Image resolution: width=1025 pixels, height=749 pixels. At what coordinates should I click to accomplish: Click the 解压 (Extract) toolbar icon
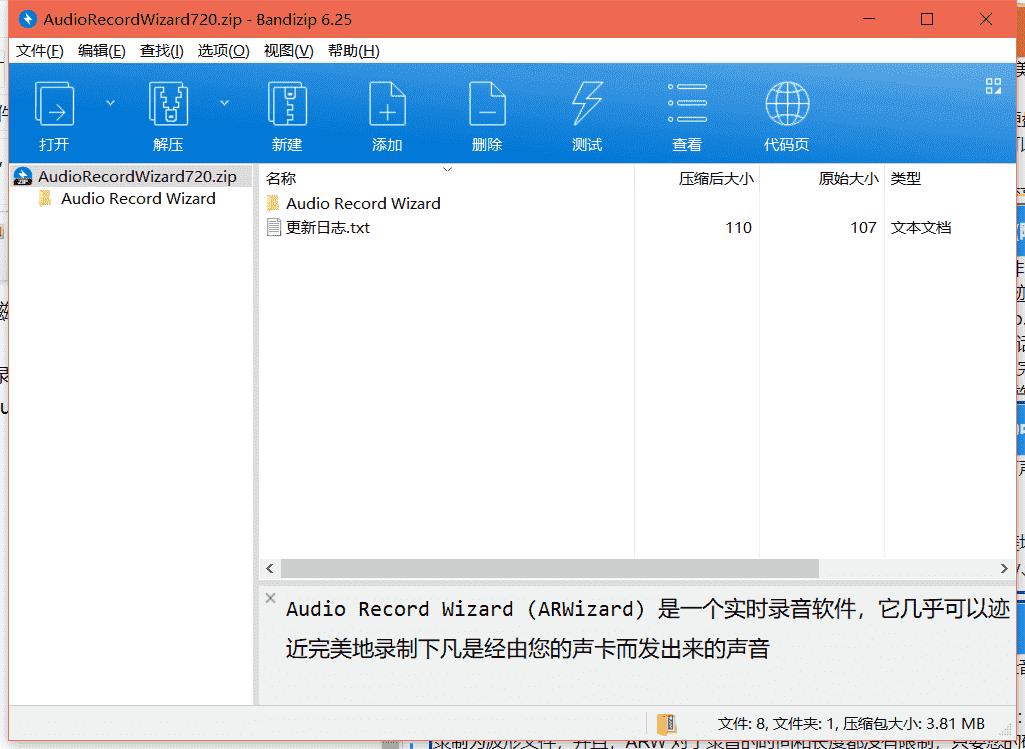click(x=168, y=103)
